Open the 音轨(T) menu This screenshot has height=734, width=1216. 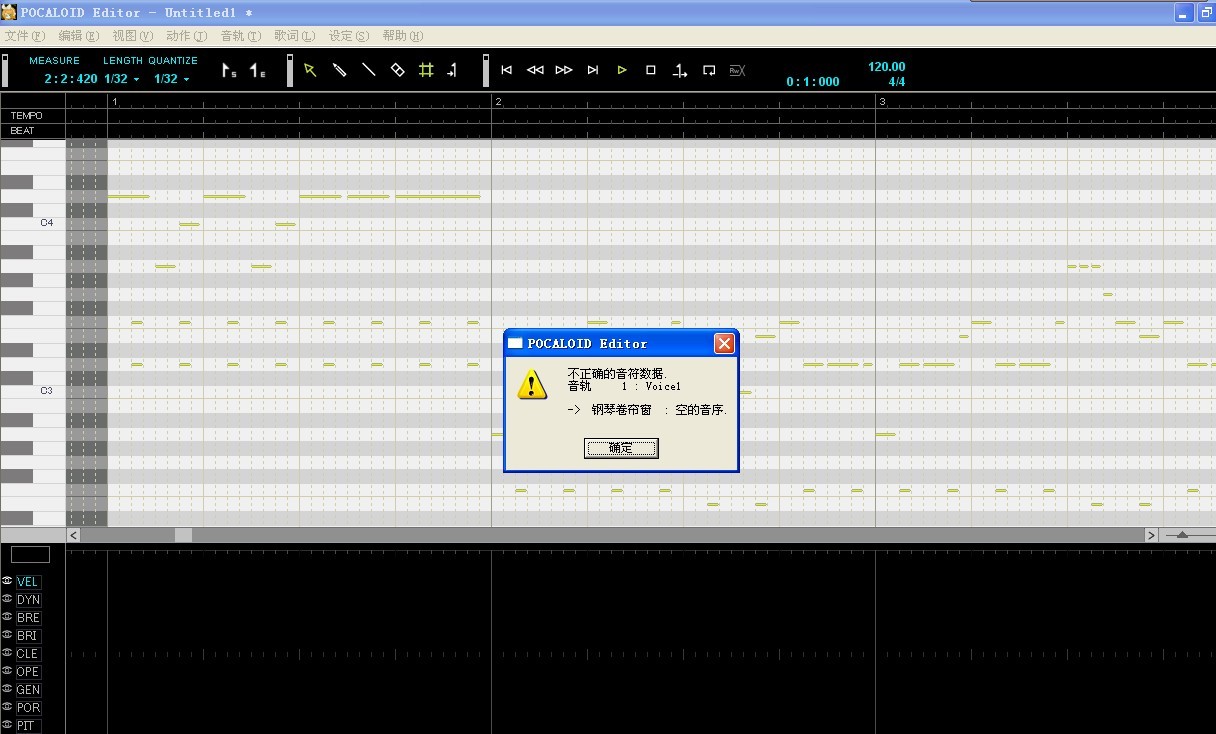click(241, 36)
